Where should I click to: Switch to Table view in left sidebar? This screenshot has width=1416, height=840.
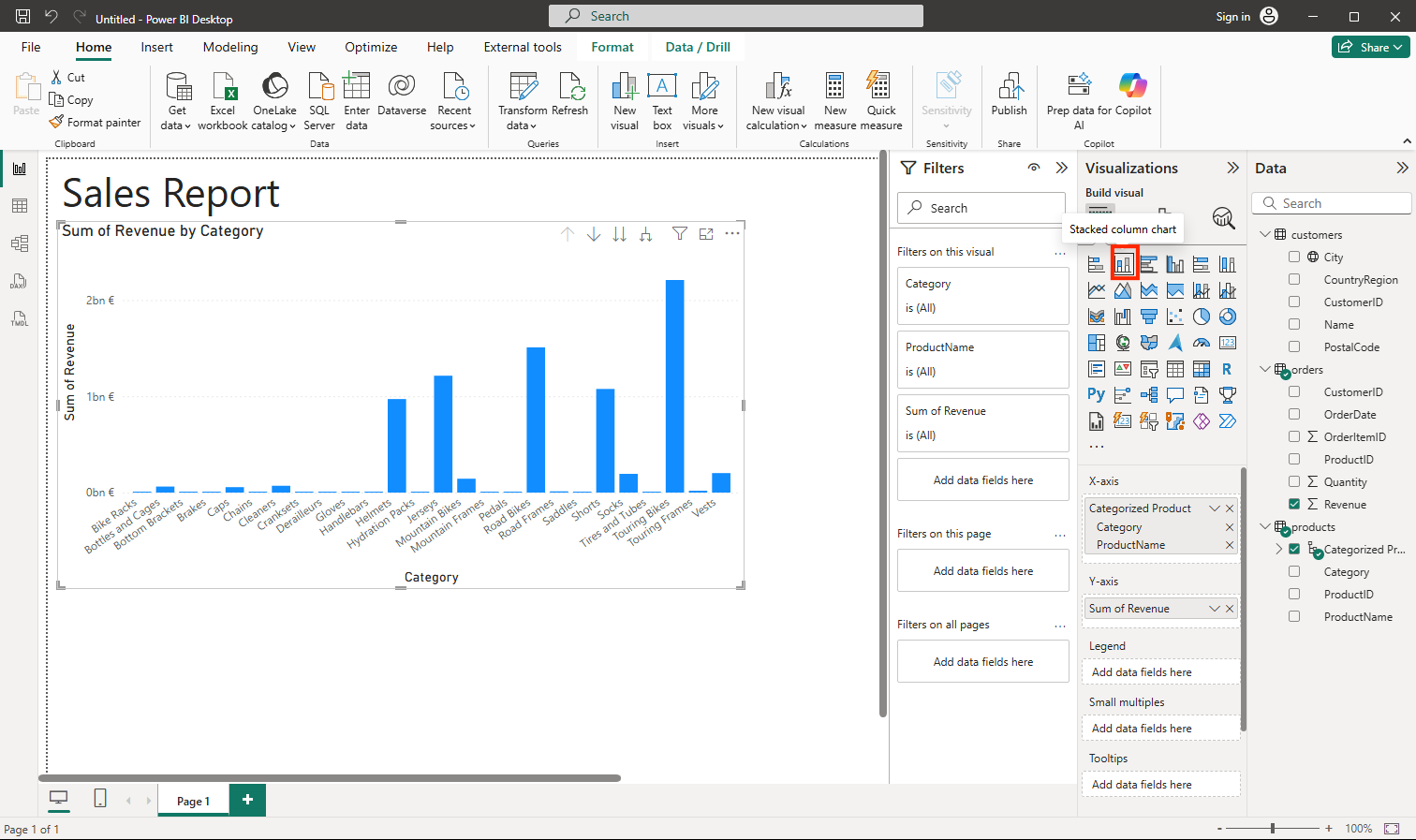point(20,206)
